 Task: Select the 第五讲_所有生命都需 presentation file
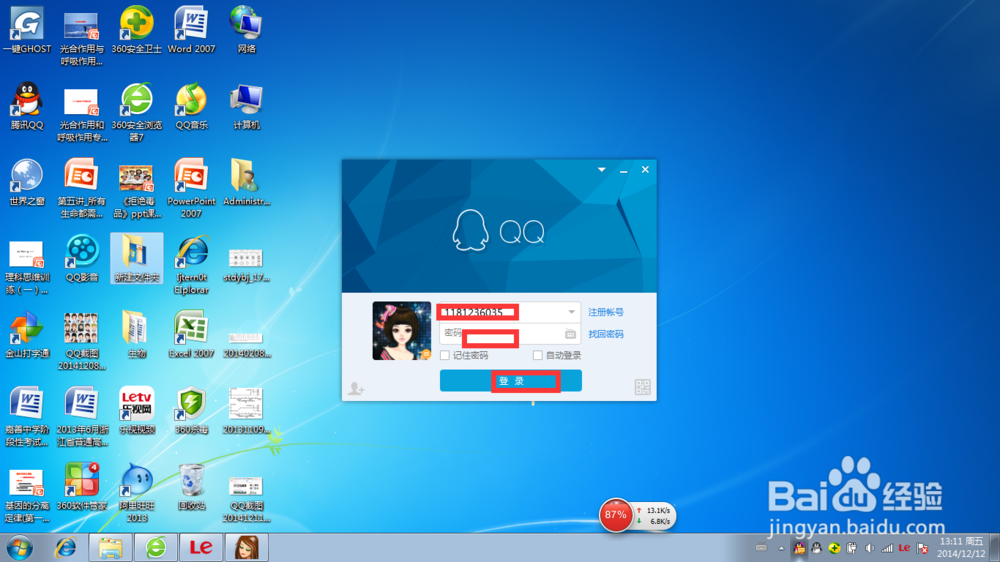tap(82, 188)
